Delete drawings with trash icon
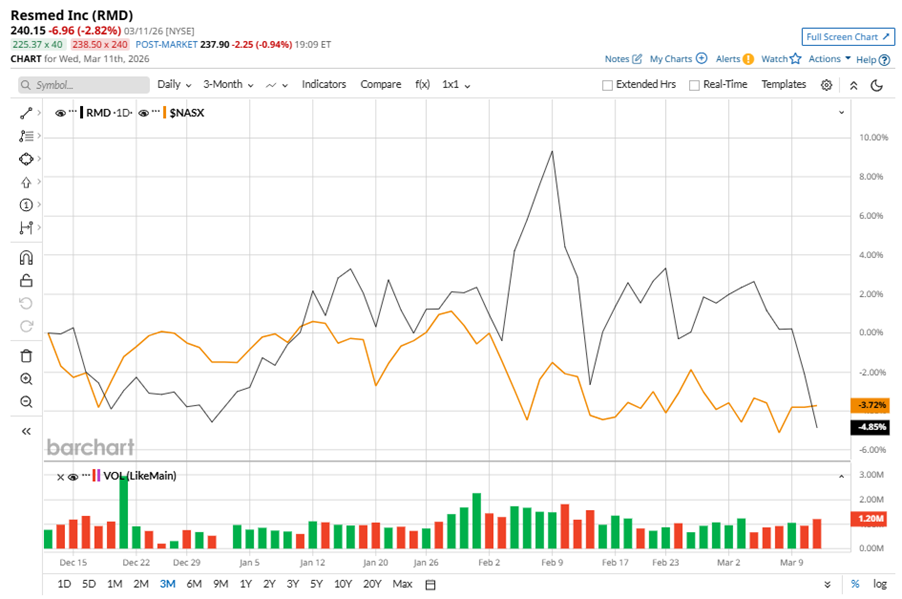The image size is (902, 599). pyautogui.click(x=26, y=356)
